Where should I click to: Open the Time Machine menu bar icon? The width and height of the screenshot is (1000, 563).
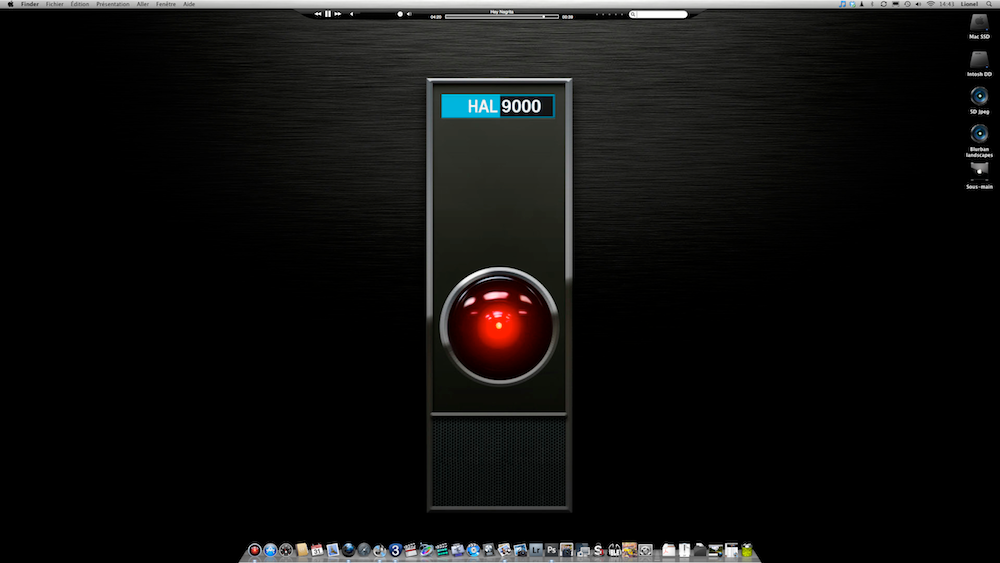click(x=908, y=4)
